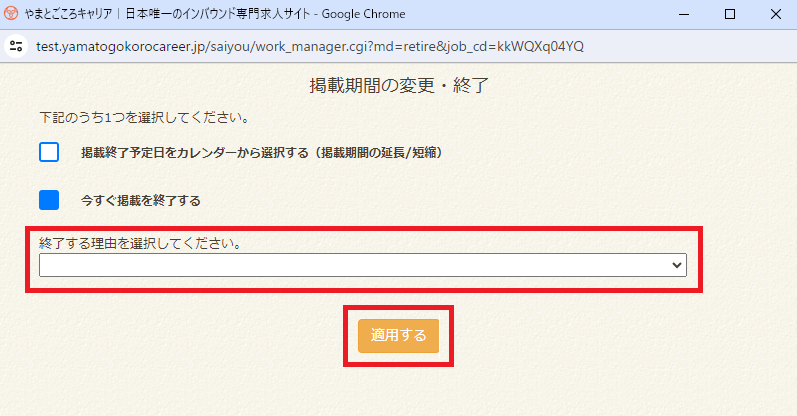Click the window title text in title bar
The height and width of the screenshot is (416, 797).
coord(190,14)
